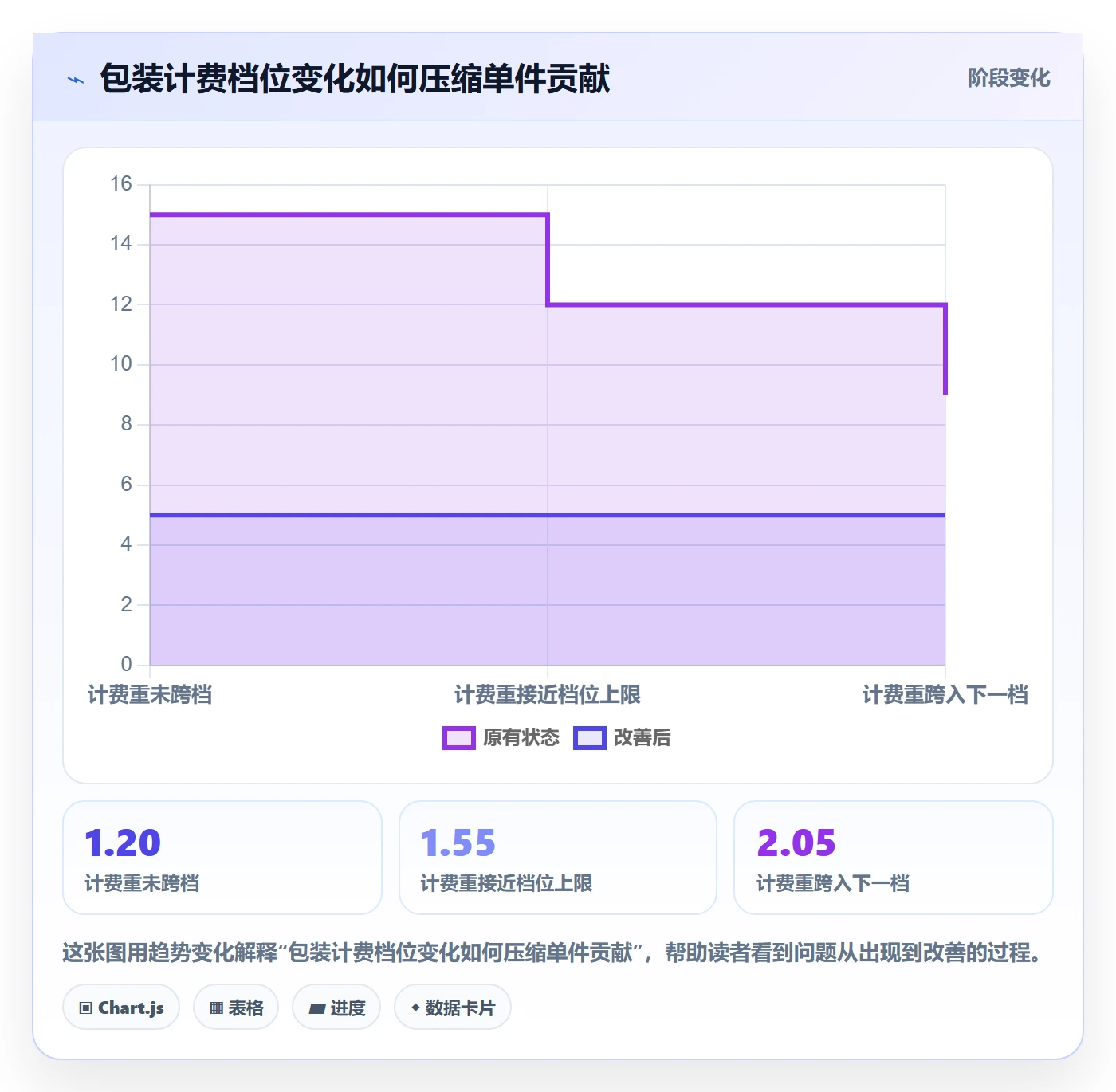Click the y-axis value 16
Image resolution: width=1116 pixels, height=1092 pixels.
[x=121, y=184]
